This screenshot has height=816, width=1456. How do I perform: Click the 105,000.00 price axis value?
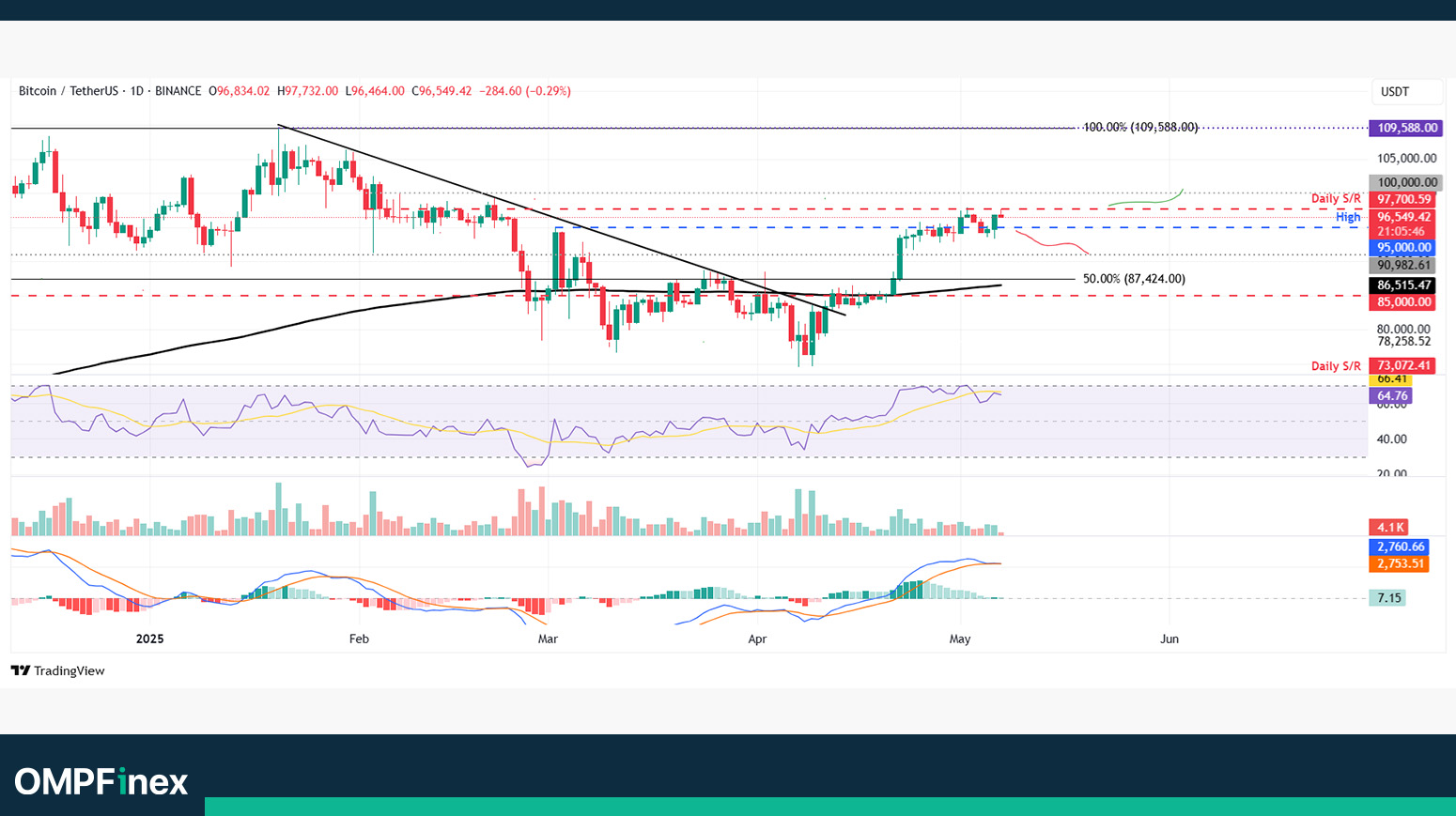pyautogui.click(x=1407, y=158)
